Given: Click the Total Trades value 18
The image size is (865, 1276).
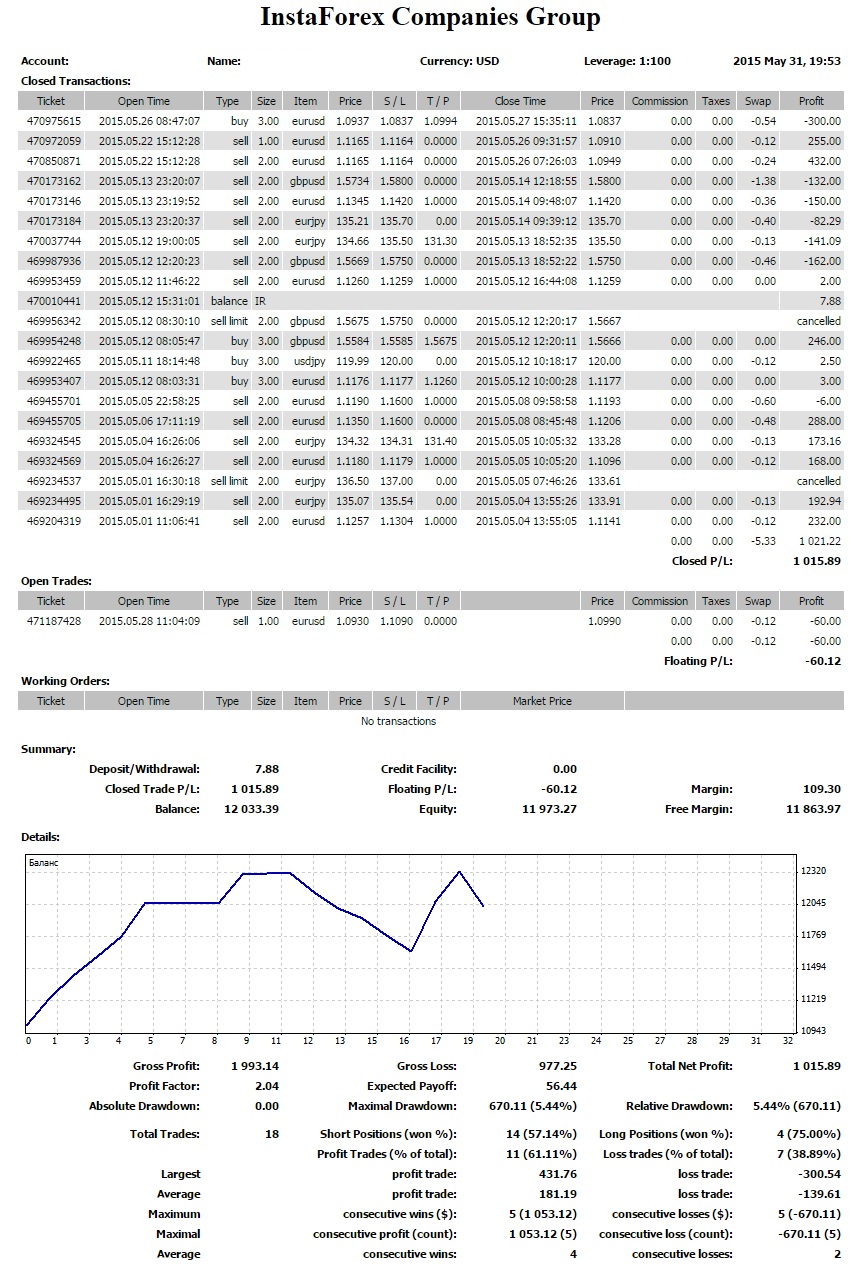Looking at the screenshot, I should 273,1134.
